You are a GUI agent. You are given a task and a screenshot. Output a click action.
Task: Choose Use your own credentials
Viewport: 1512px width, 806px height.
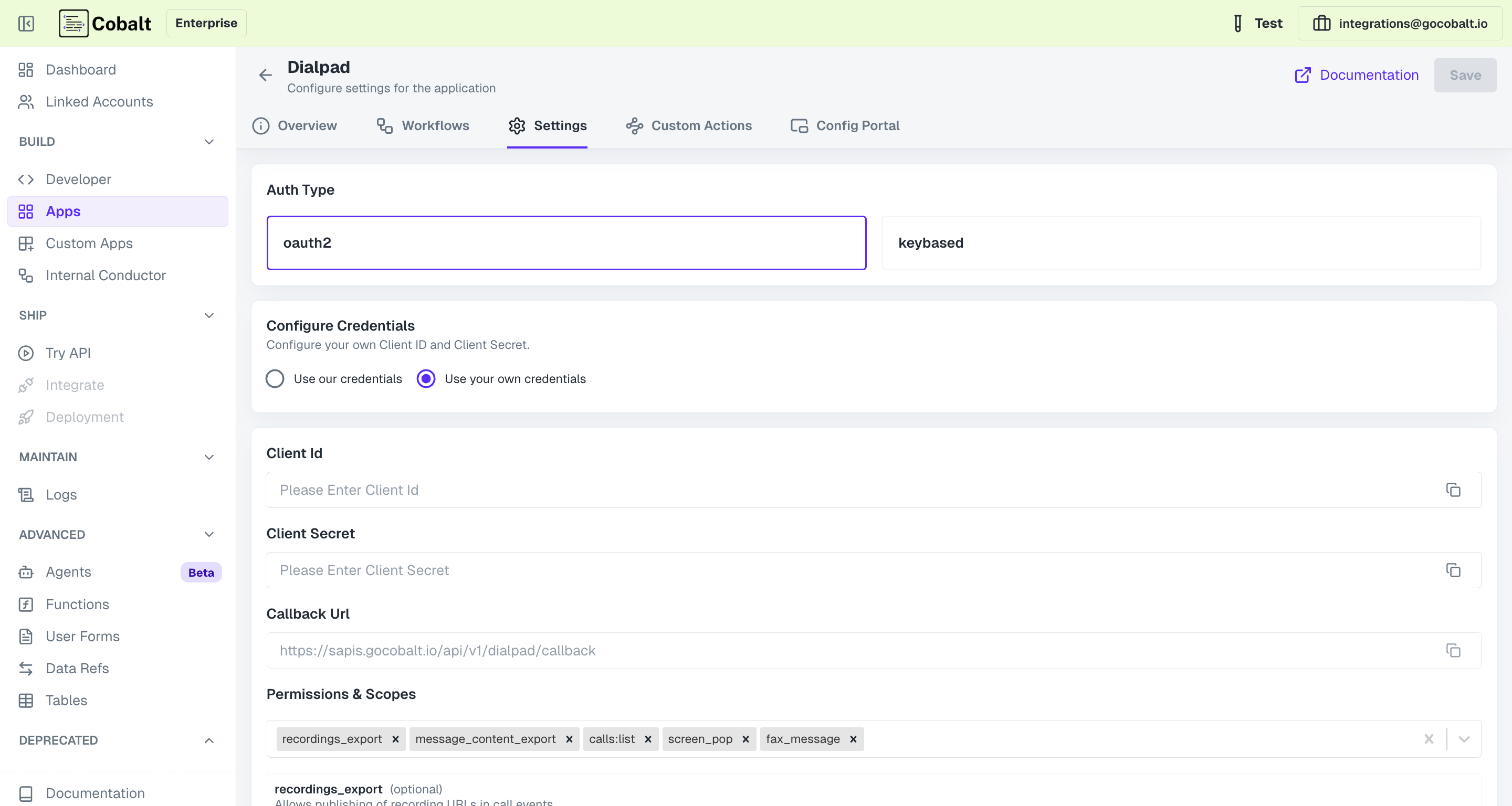(x=426, y=378)
